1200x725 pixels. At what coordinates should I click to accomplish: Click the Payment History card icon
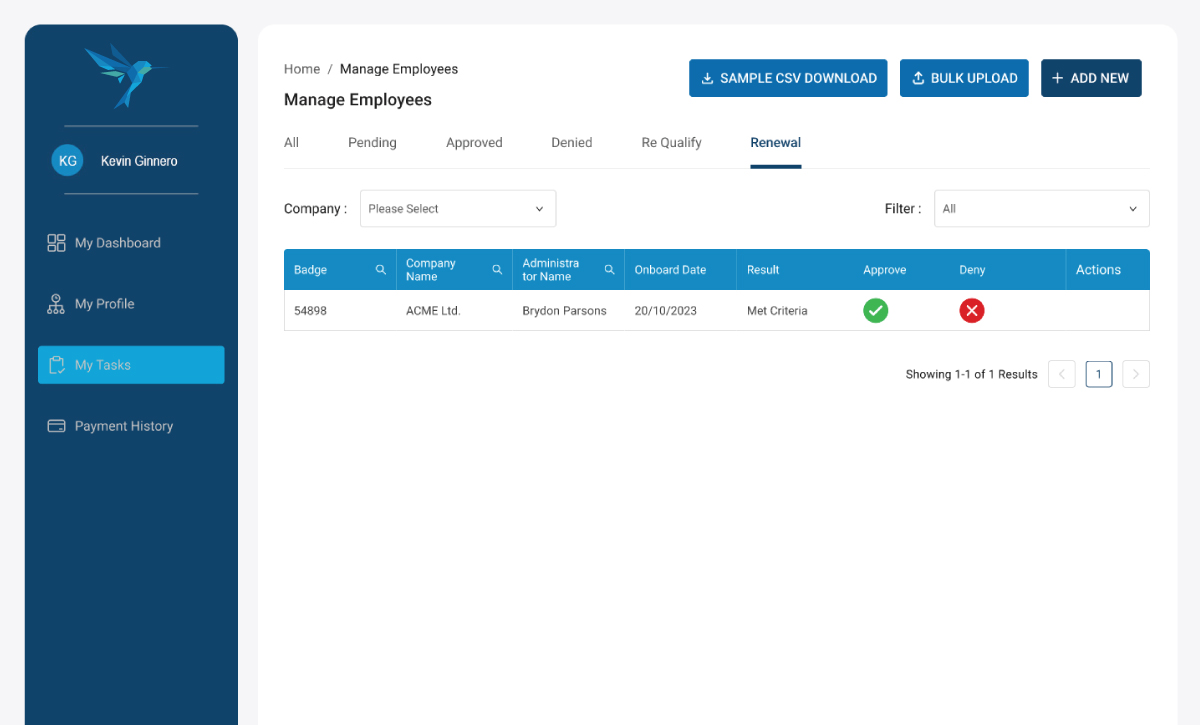pos(56,426)
